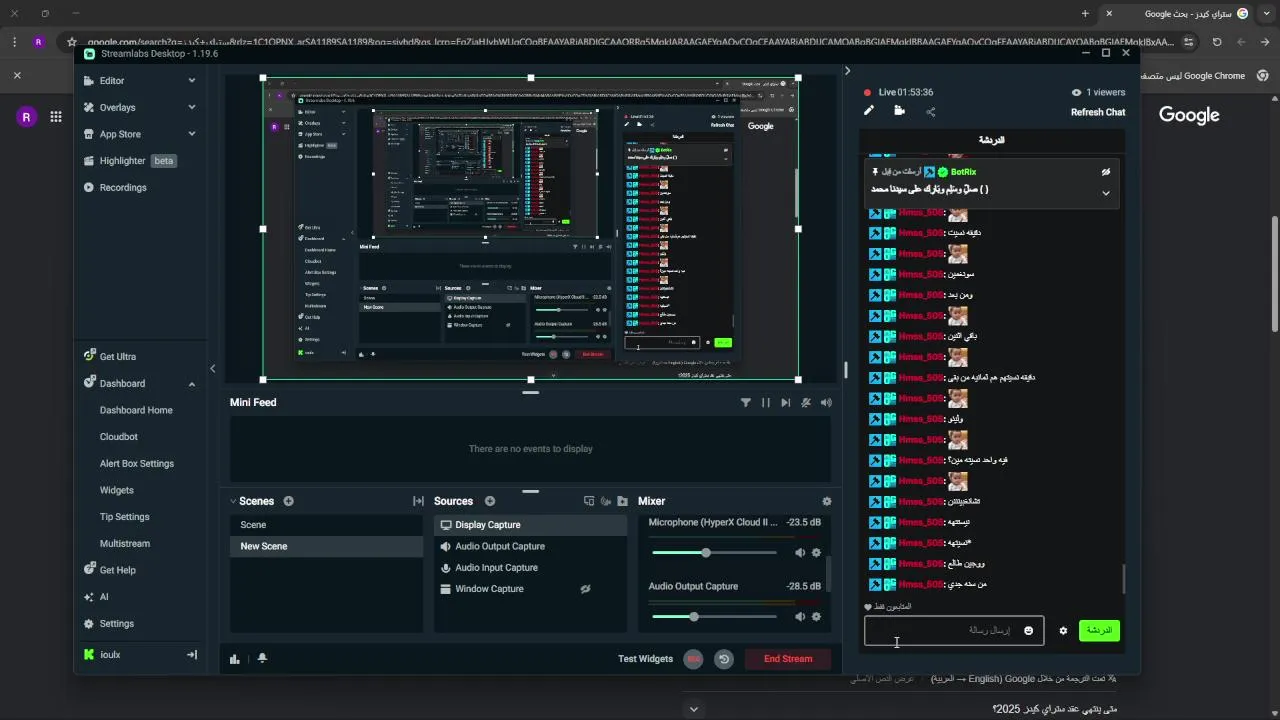Open the Mixer settings gear
This screenshot has height=720, width=1280.
pyautogui.click(x=826, y=501)
